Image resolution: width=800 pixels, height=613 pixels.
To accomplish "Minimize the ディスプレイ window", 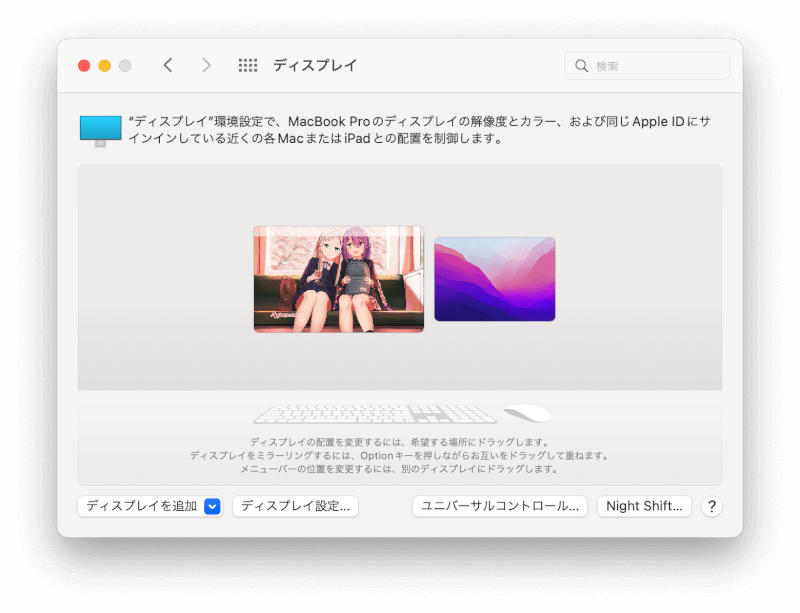I will click(x=105, y=65).
